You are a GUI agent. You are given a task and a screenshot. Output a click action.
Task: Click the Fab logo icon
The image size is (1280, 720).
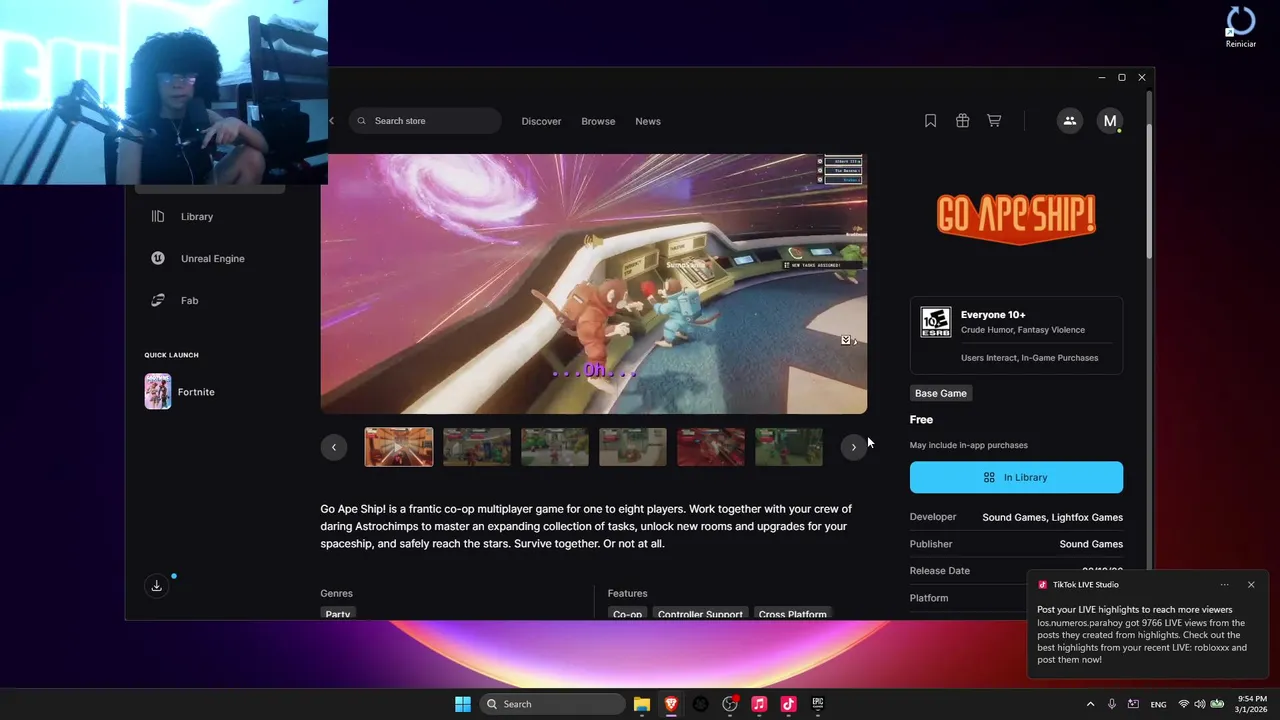[x=158, y=300]
